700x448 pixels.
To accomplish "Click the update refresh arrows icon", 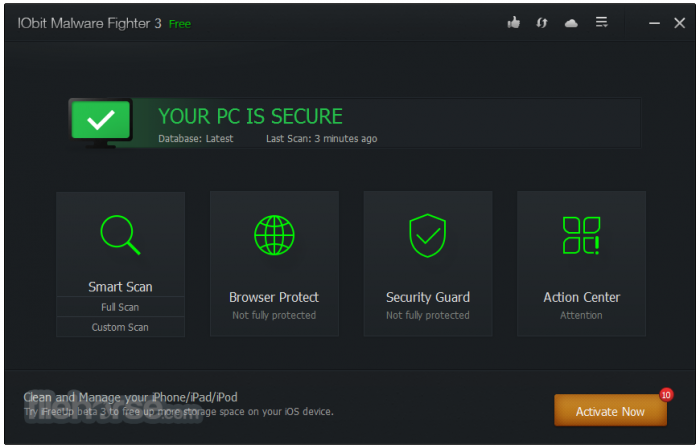I will point(542,23).
